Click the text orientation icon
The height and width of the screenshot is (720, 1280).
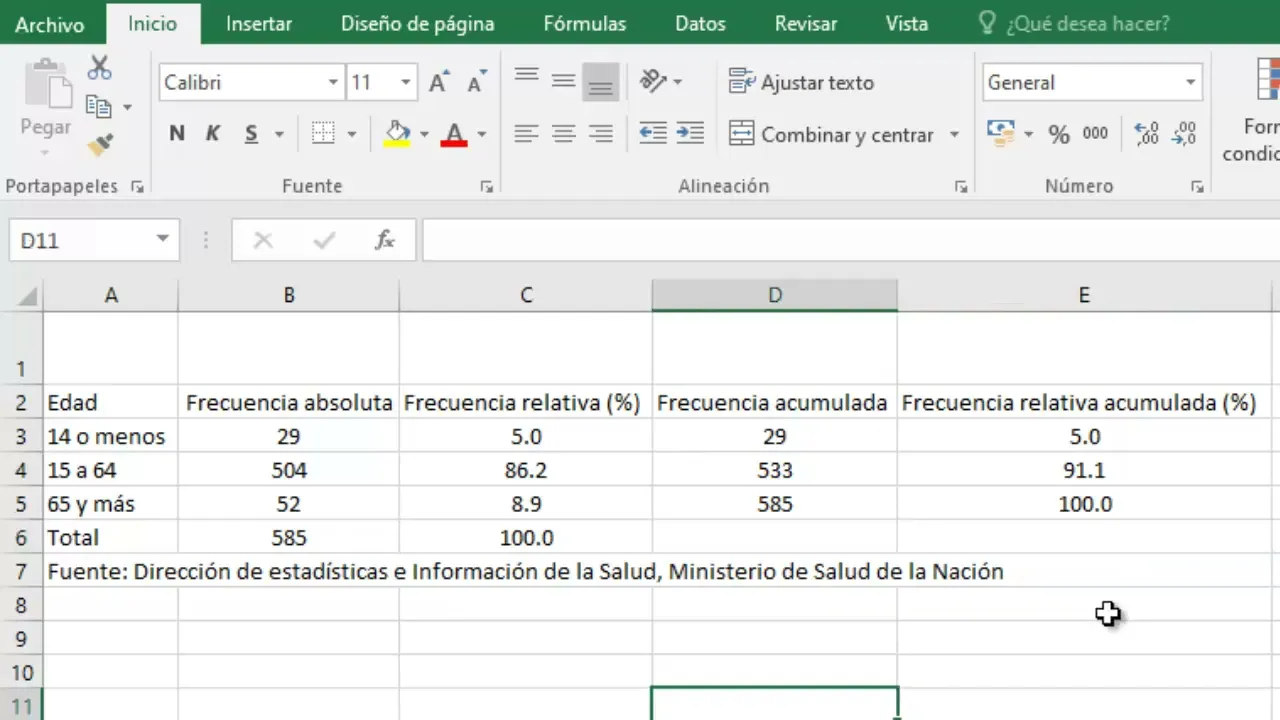click(x=654, y=82)
